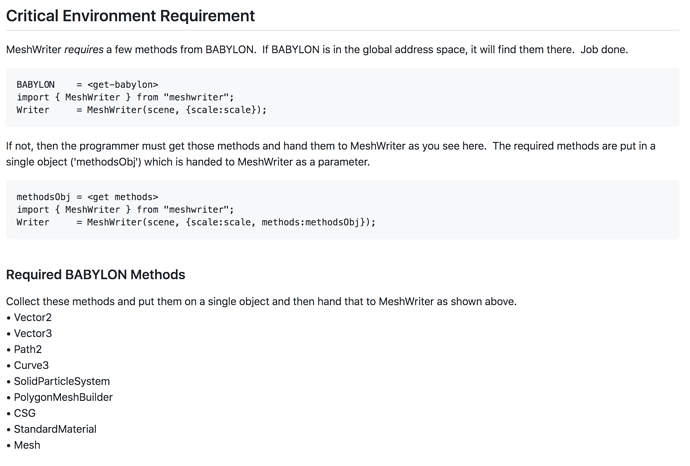This screenshot has width=690, height=466.
Task: Click the Critical Environment Requirement heading
Action: pyautogui.click(x=130, y=16)
